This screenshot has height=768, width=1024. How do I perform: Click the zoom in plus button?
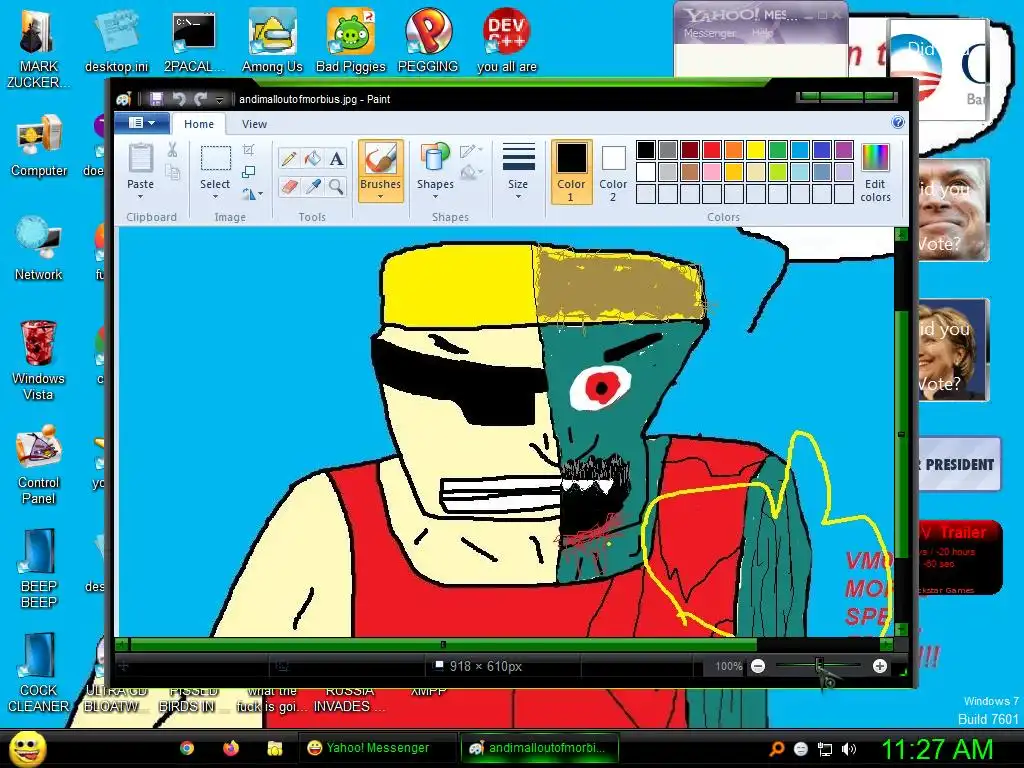tap(880, 666)
